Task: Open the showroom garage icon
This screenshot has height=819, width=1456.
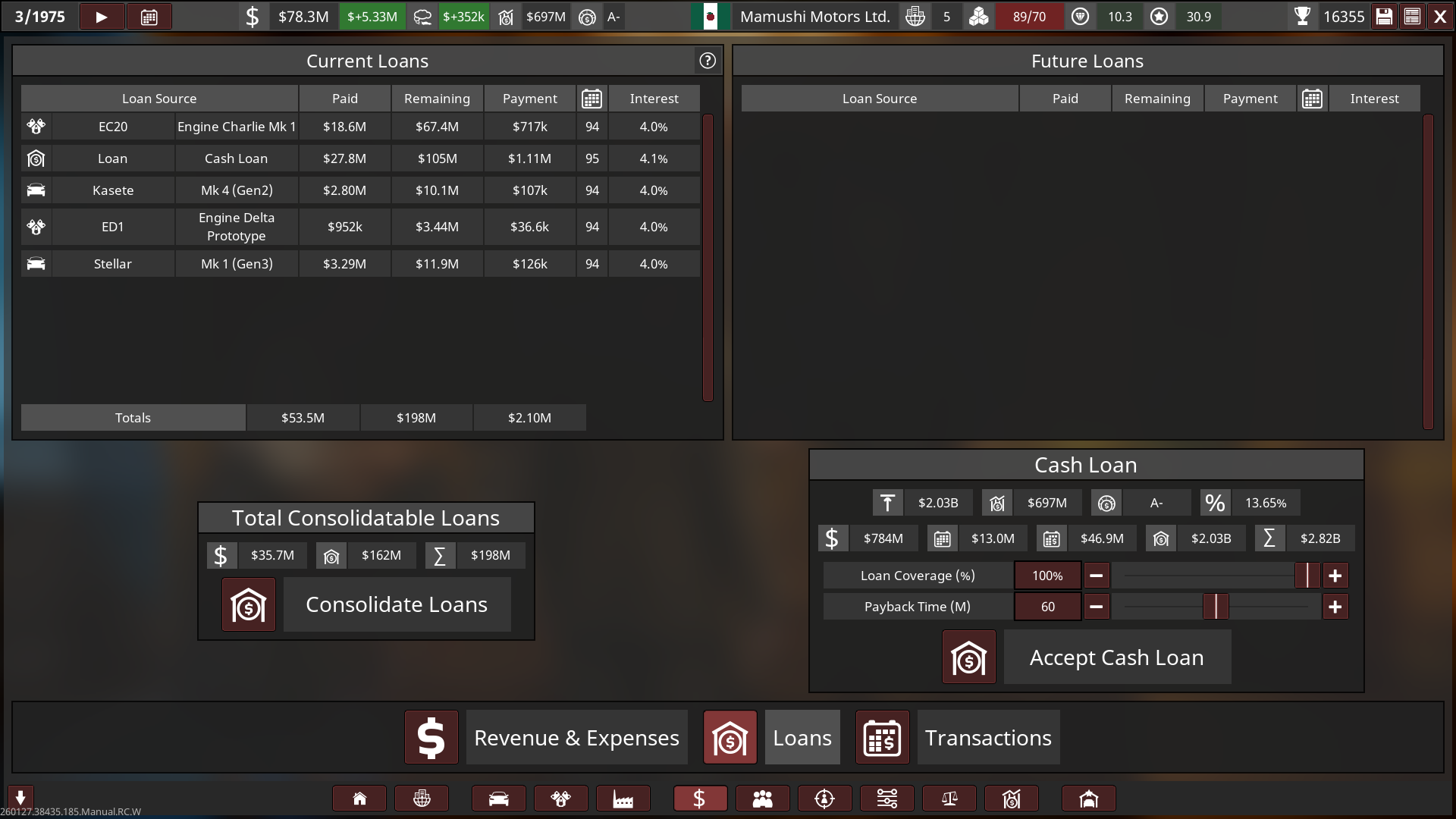Action: click(x=1088, y=799)
